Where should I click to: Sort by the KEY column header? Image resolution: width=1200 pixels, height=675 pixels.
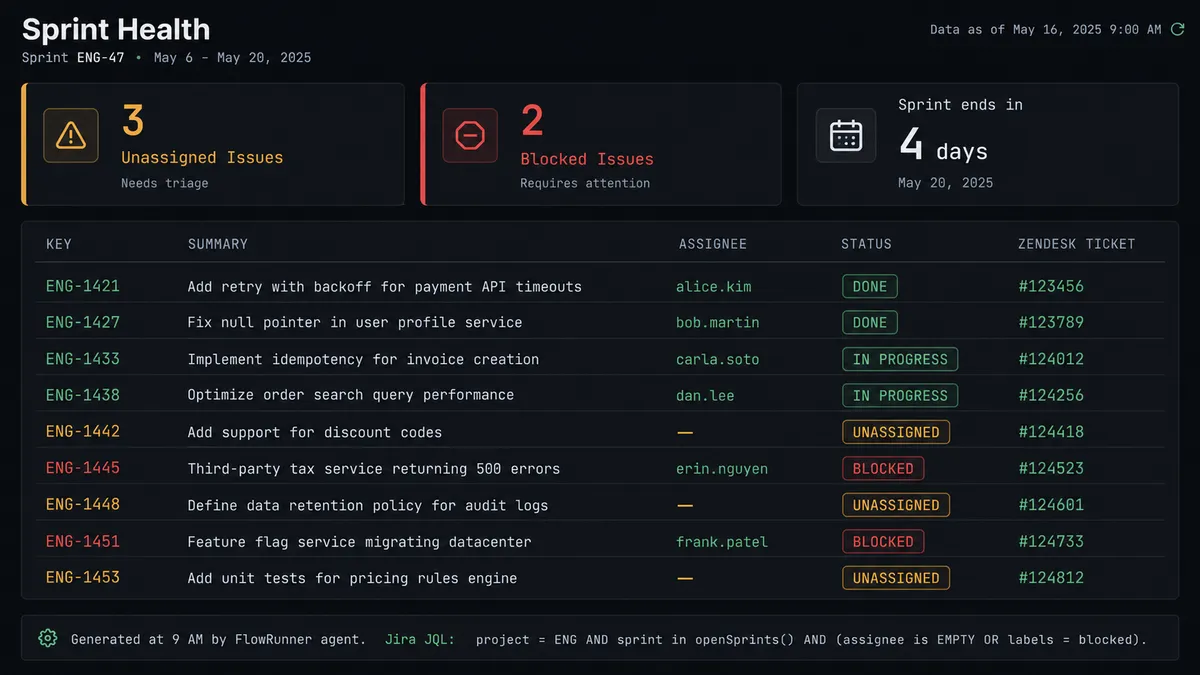[x=59, y=244]
